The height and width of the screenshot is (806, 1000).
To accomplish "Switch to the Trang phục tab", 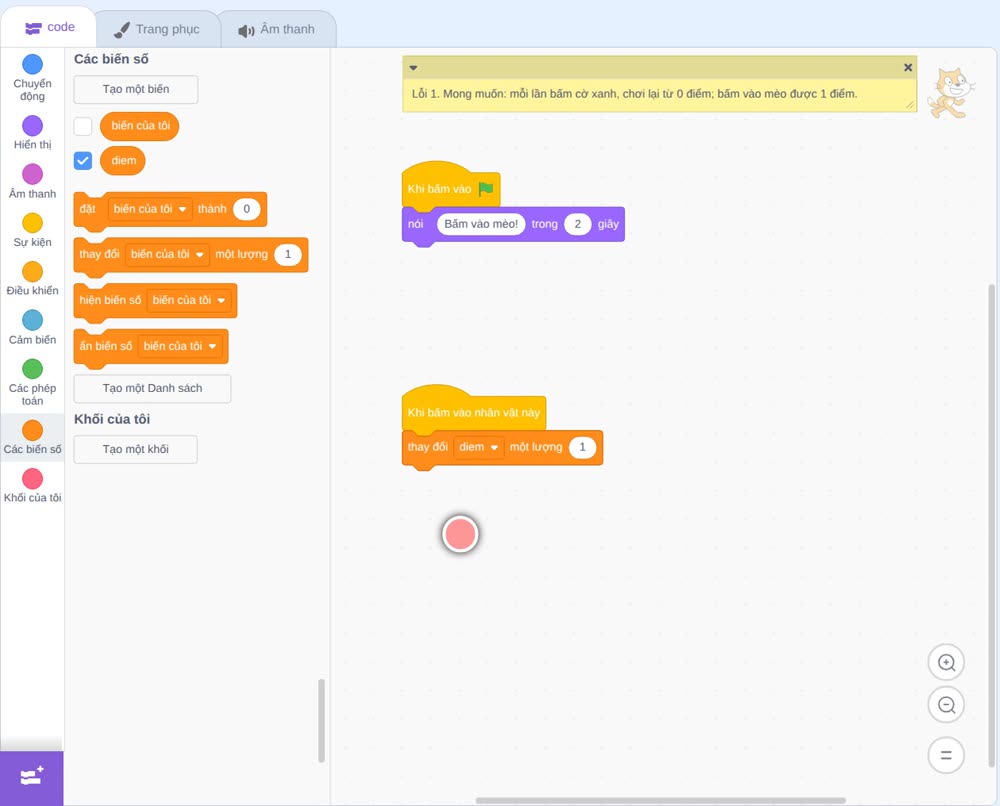I will [157, 29].
